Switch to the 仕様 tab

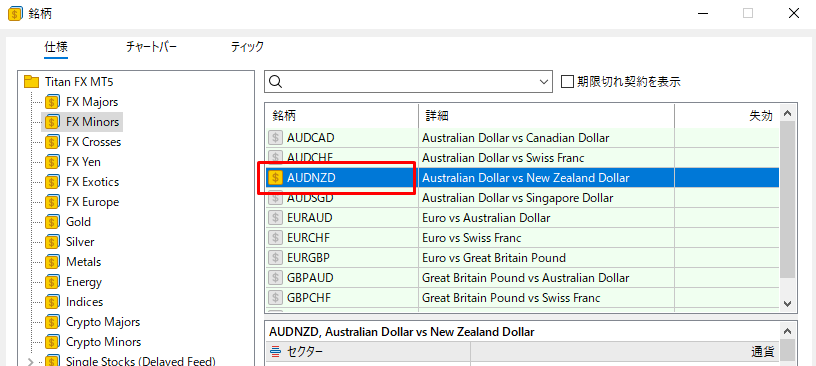56,47
